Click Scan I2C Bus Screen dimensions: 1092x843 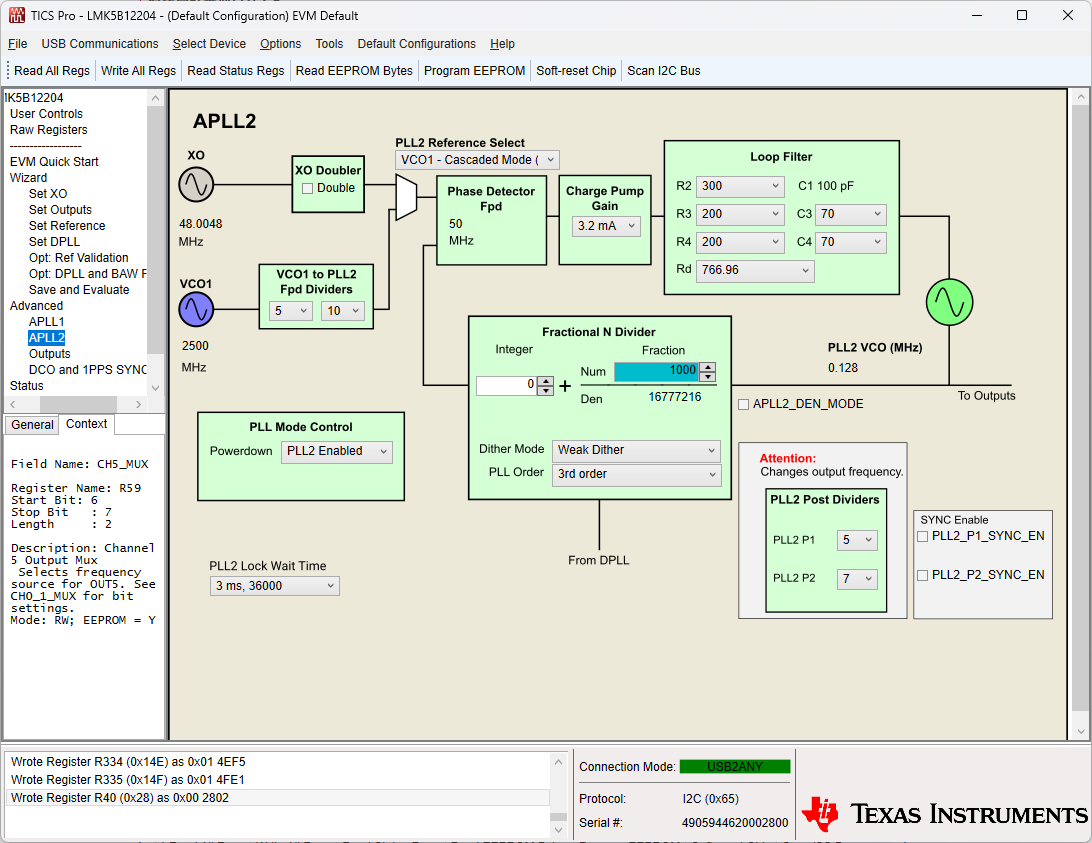click(x=664, y=71)
